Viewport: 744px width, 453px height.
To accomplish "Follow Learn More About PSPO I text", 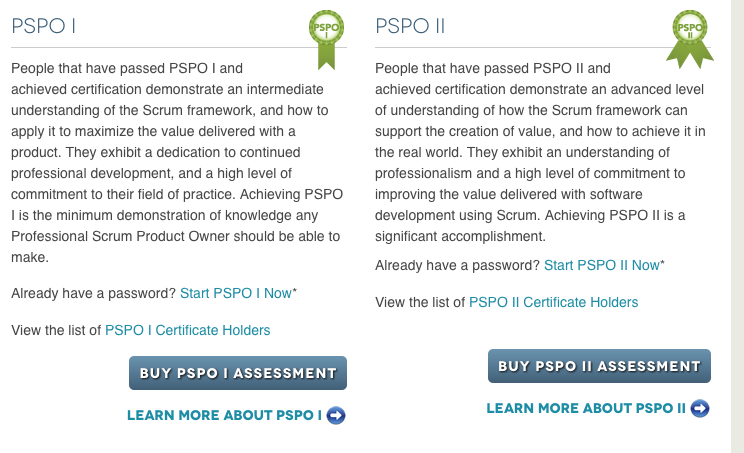I will click(224, 416).
